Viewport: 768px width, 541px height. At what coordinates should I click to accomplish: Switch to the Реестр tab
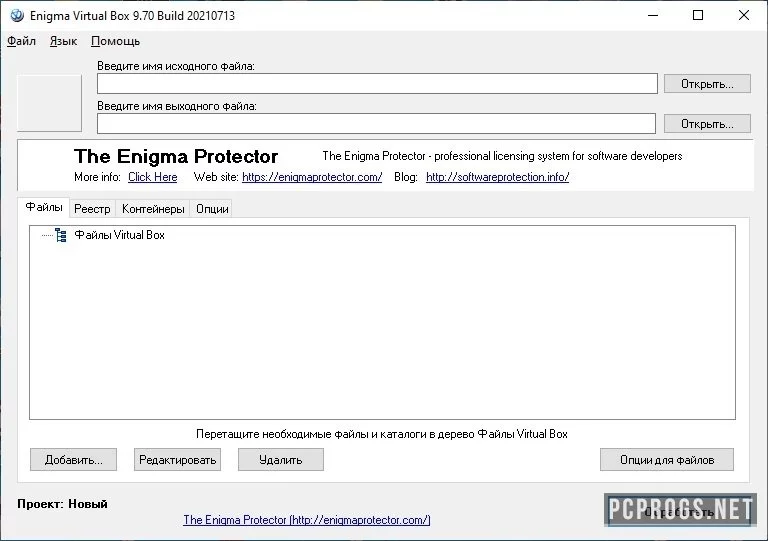point(92,209)
